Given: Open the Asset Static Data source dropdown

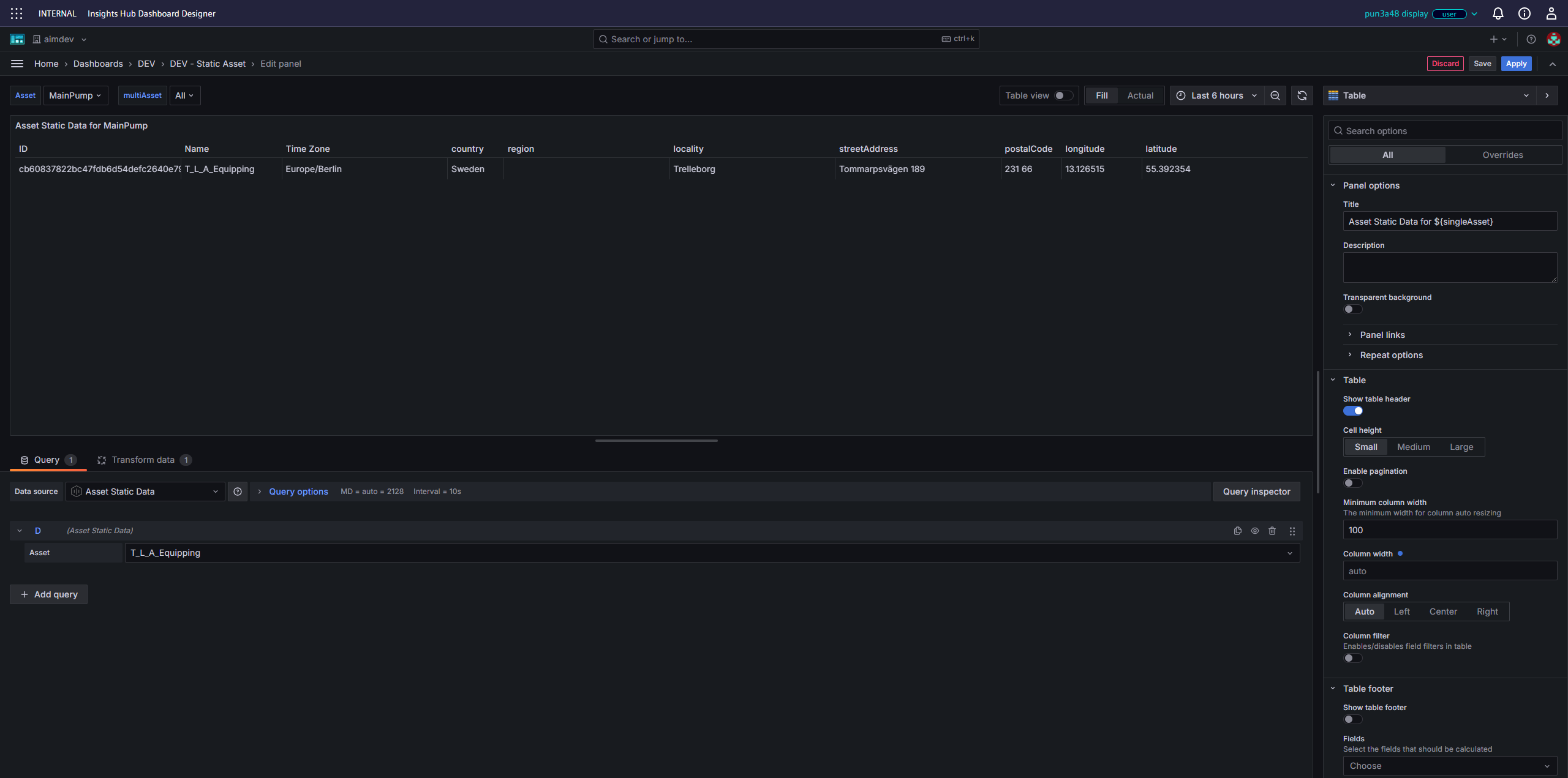Looking at the screenshot, I should coord(145,492).
